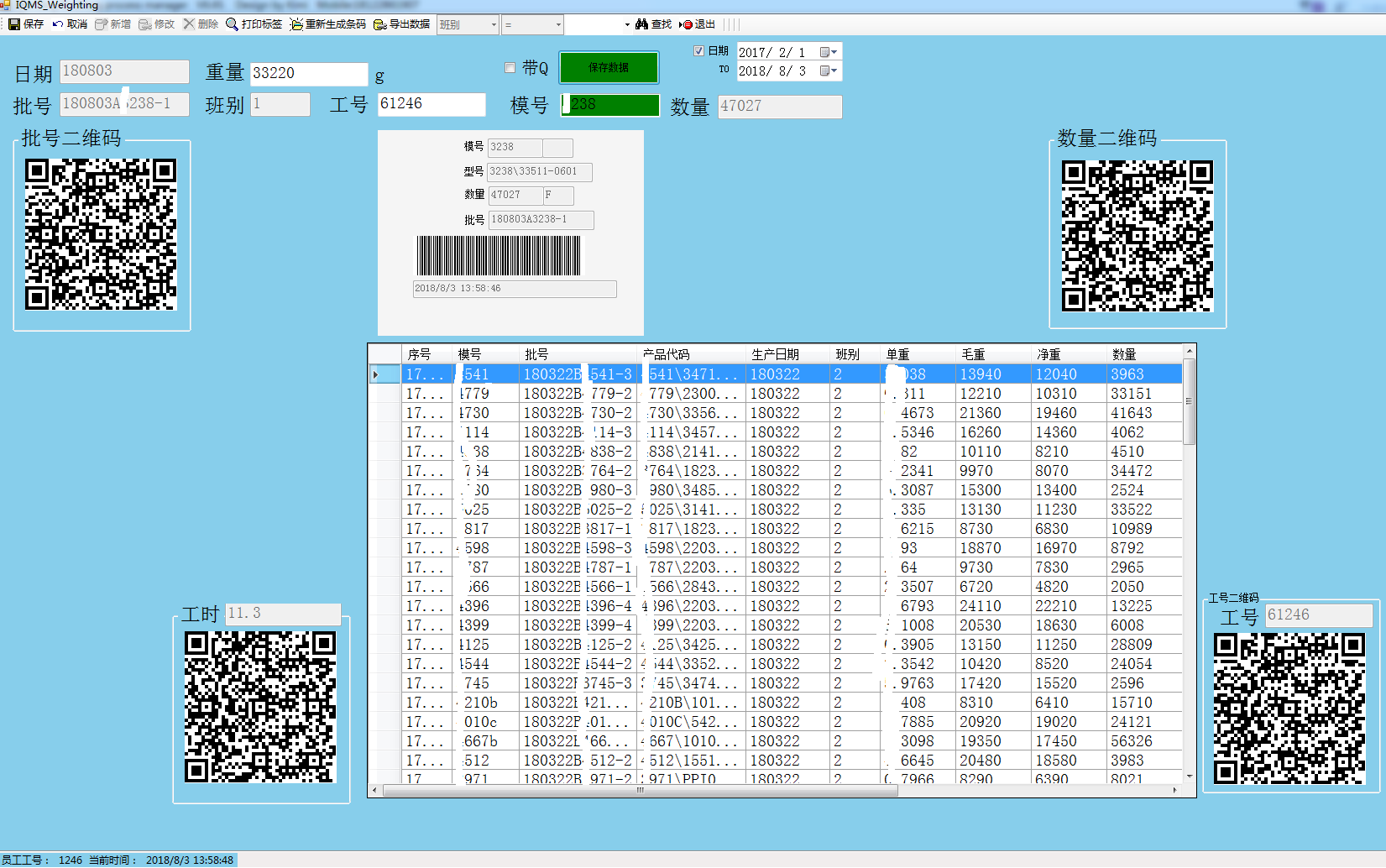Click the 工时 field showing 11.3
Screen dimensions: 1386x868
[283, 614]
